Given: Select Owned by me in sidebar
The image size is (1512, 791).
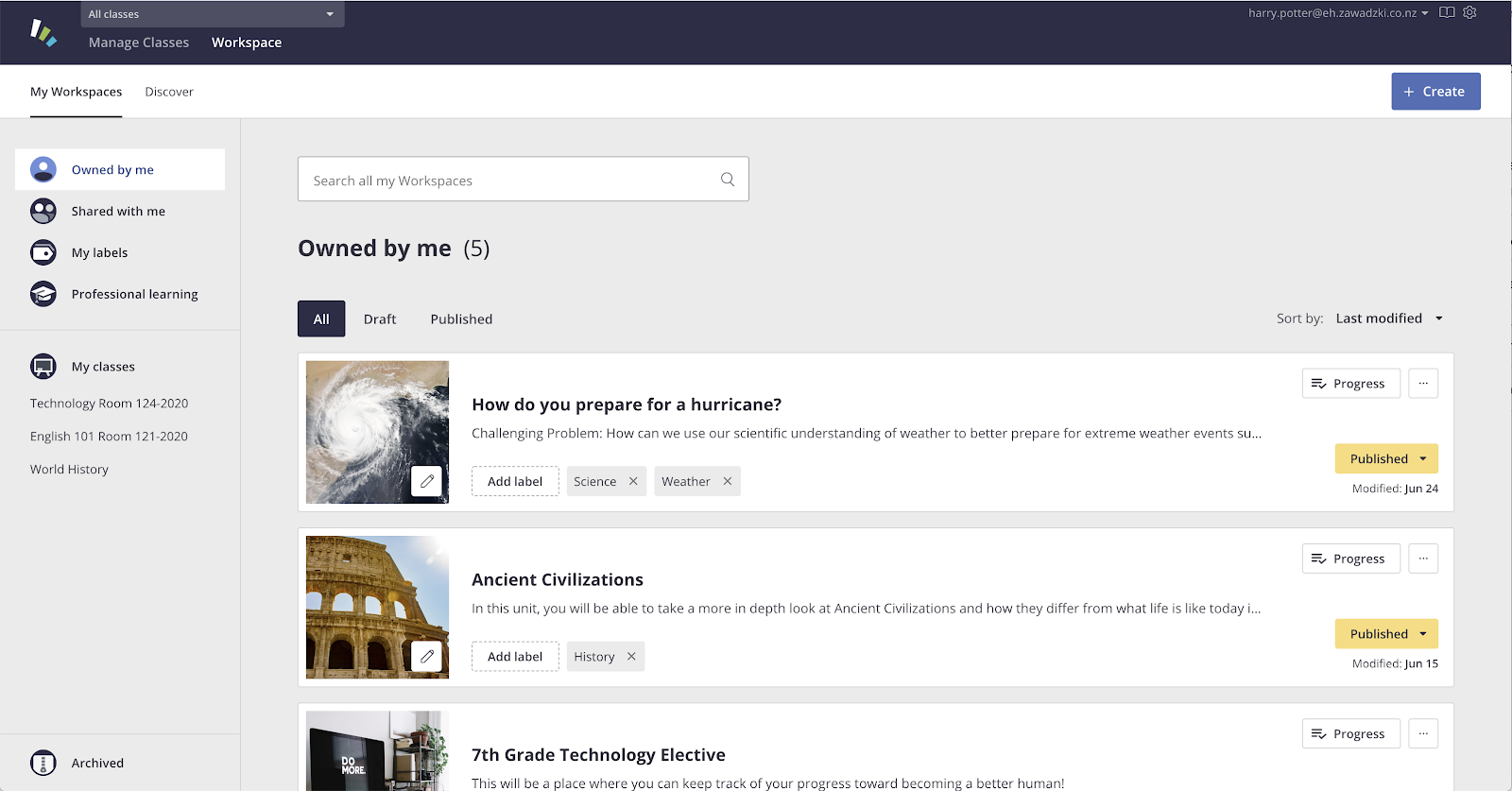Looking at the screenshot, I should click(x=120, y=169).
